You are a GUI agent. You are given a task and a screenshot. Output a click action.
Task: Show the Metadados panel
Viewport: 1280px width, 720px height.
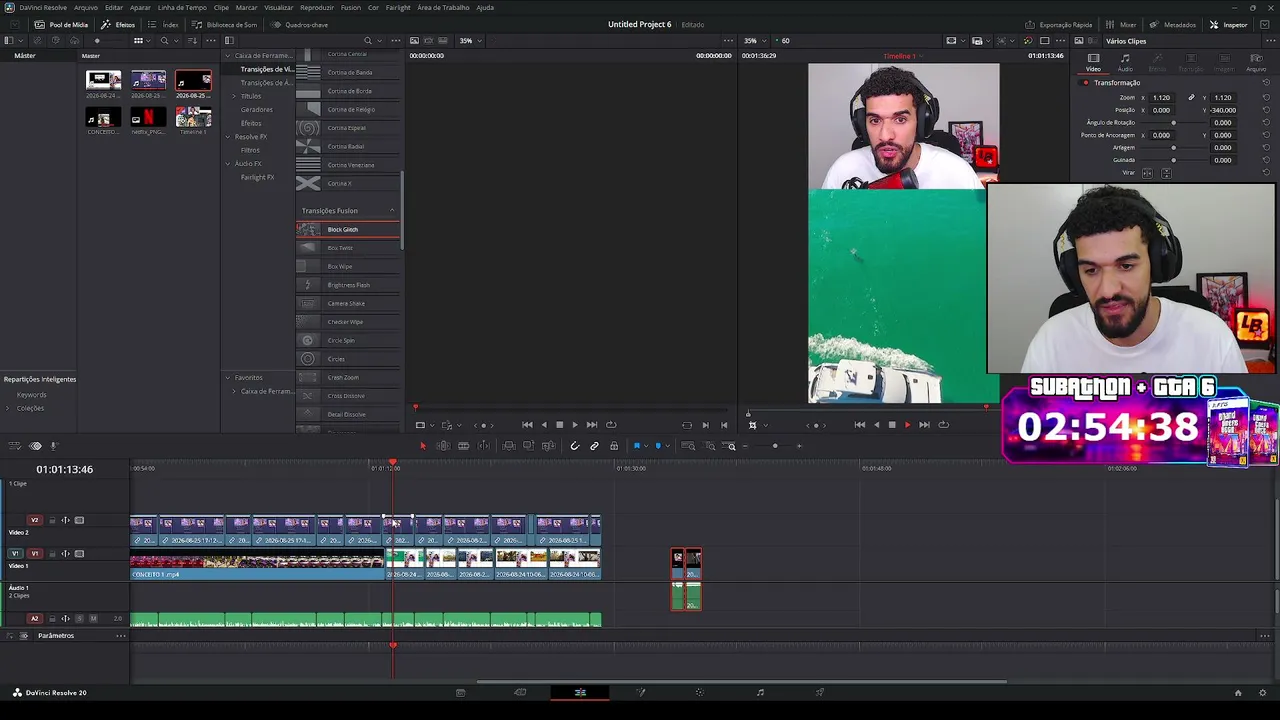coord(1173,25)
